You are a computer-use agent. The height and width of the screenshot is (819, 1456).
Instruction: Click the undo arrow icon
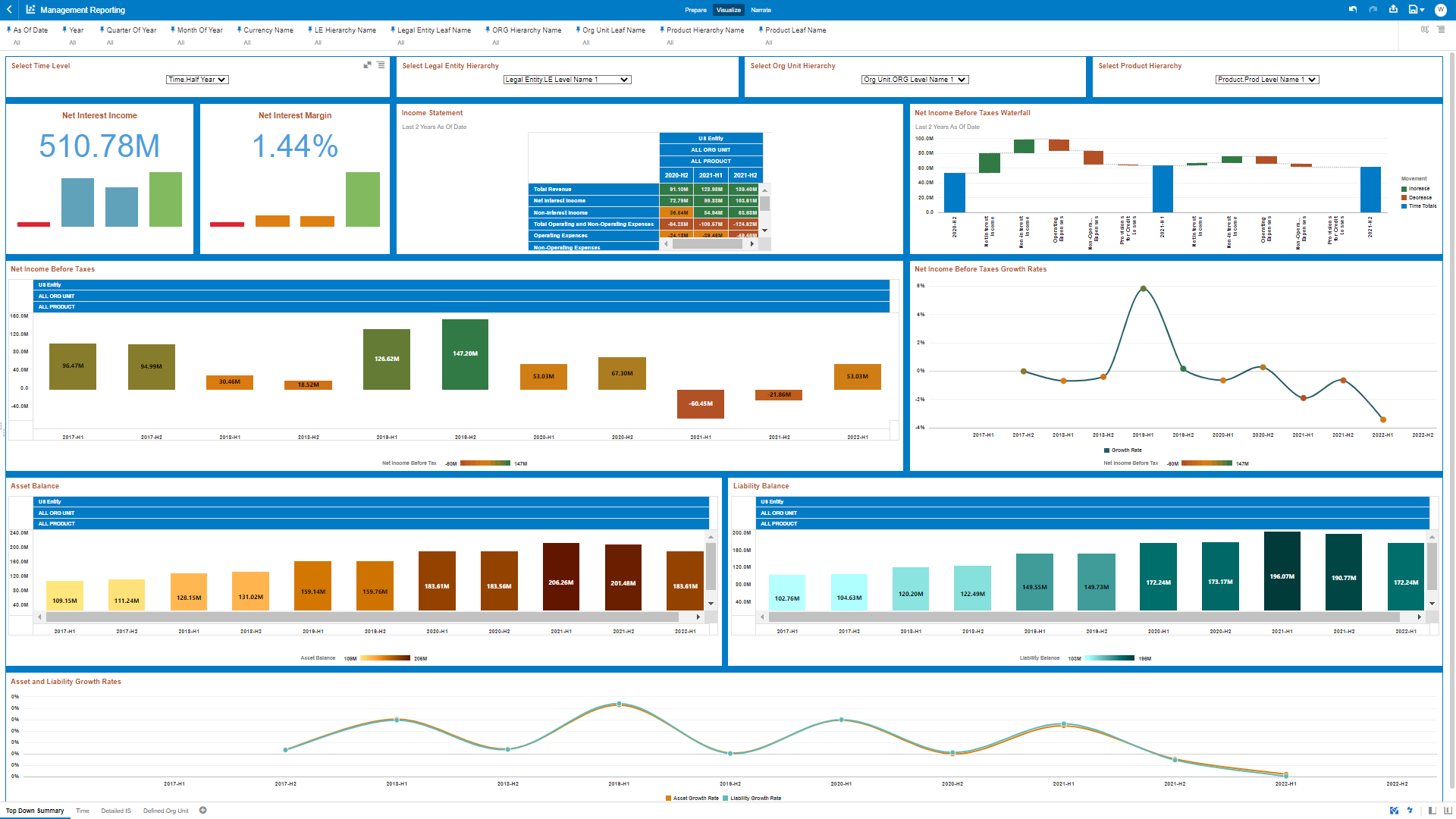[1353, 10]
